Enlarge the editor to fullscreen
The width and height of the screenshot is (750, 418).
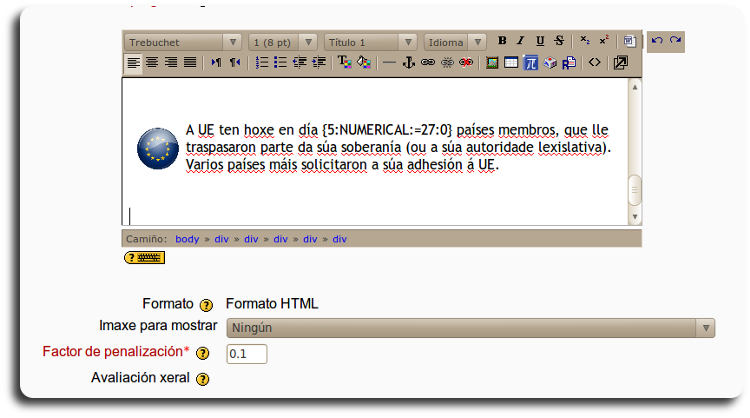click(x=621, y=62)
